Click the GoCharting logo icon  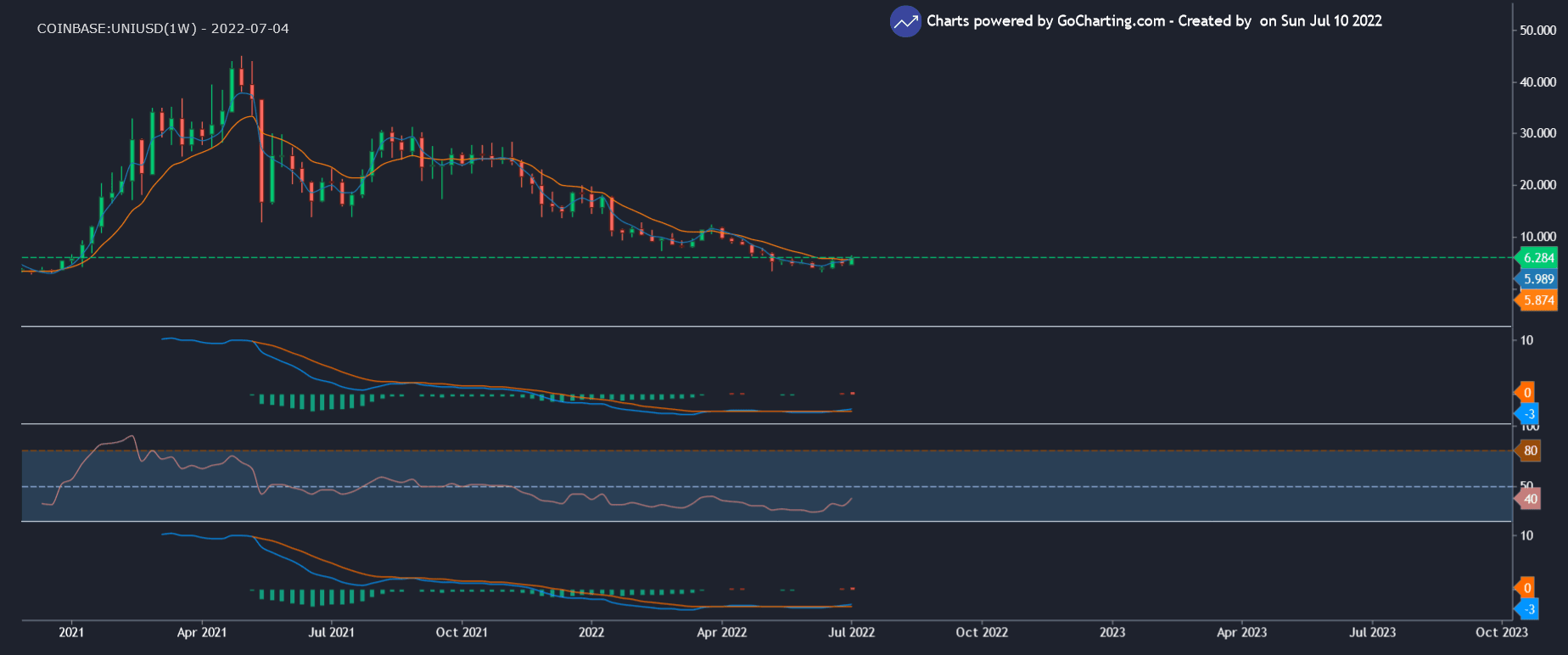point(905,22)
